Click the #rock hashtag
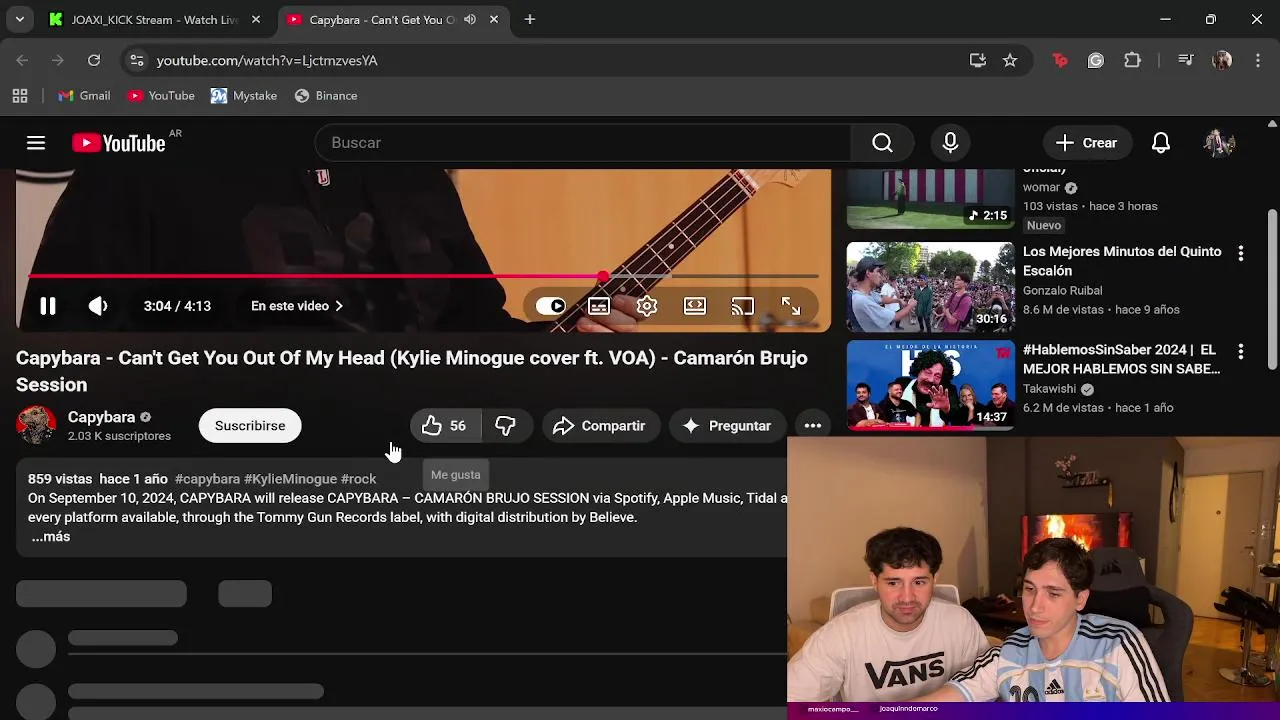Image resolution: width=1280 pixels, height=720 pixels. 358,479
